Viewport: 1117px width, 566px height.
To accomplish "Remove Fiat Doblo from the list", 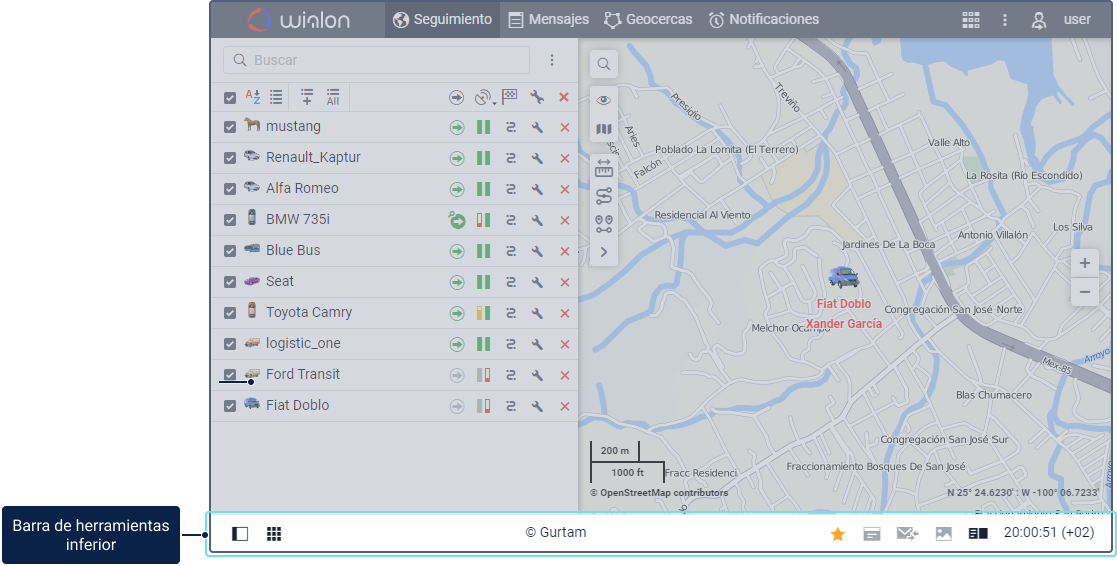I will coord(565,407).
